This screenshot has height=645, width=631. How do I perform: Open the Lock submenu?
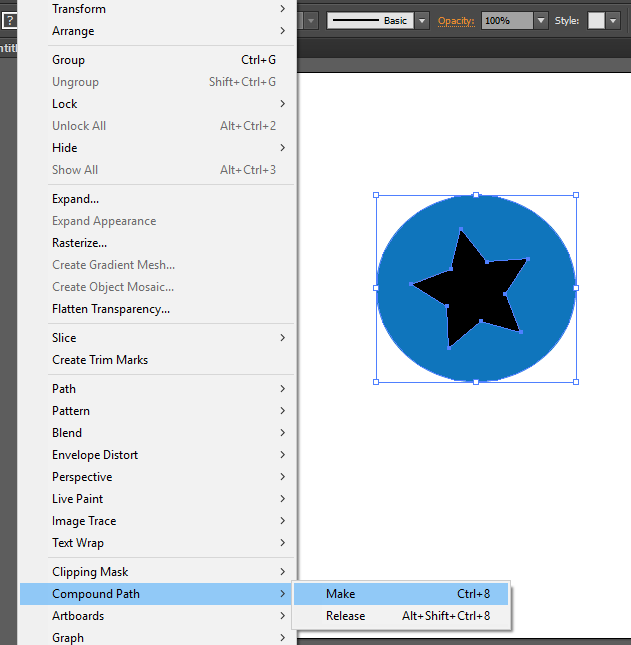[x=158, y=104]
